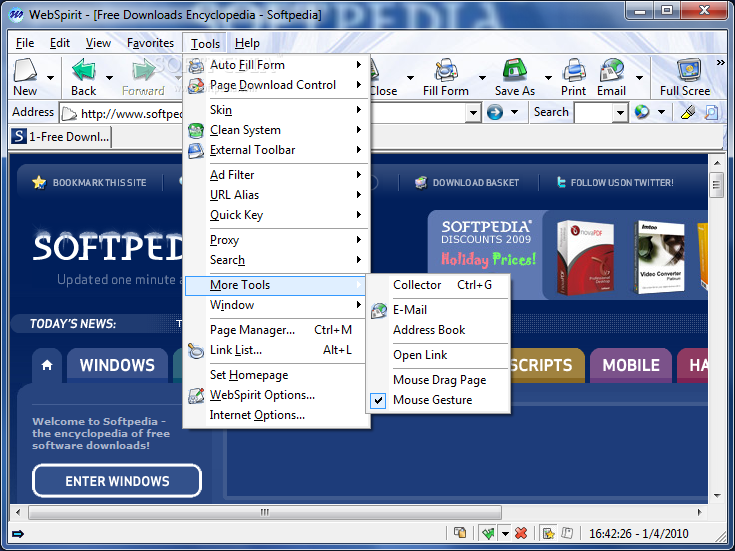Open the Favorites menu
Image resolution: width=735 pixels, height=551 pixels.
[x=150, y=43]
